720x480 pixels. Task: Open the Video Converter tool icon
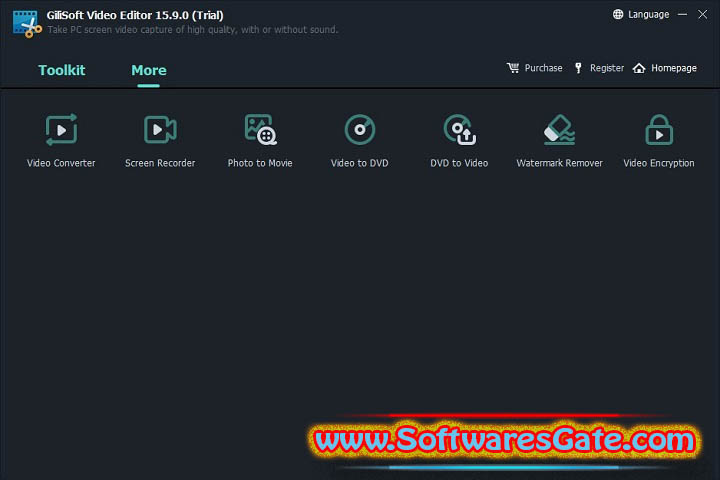[61, 130]
